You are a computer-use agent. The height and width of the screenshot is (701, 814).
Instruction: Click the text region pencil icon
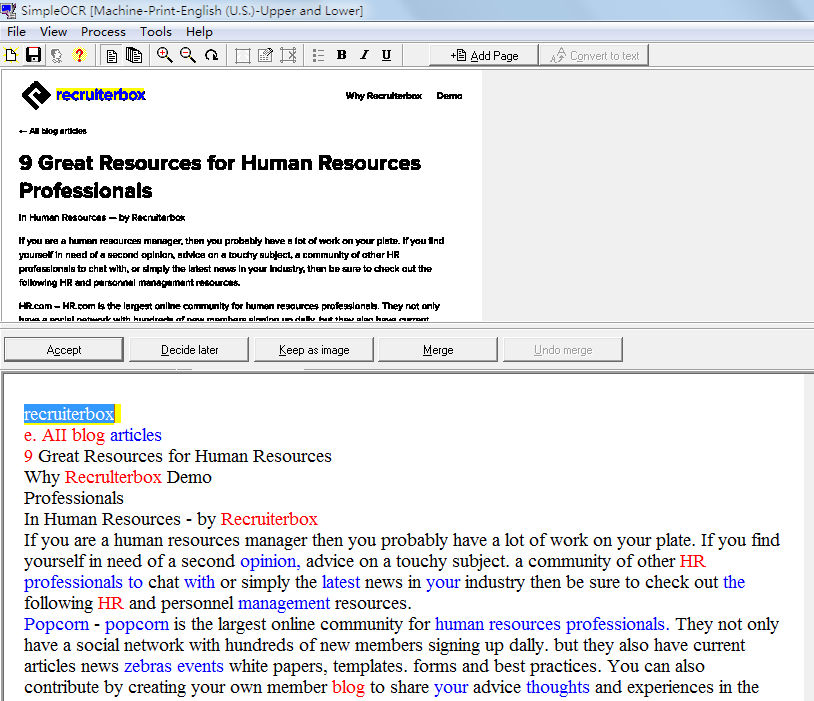pos(265,55)
